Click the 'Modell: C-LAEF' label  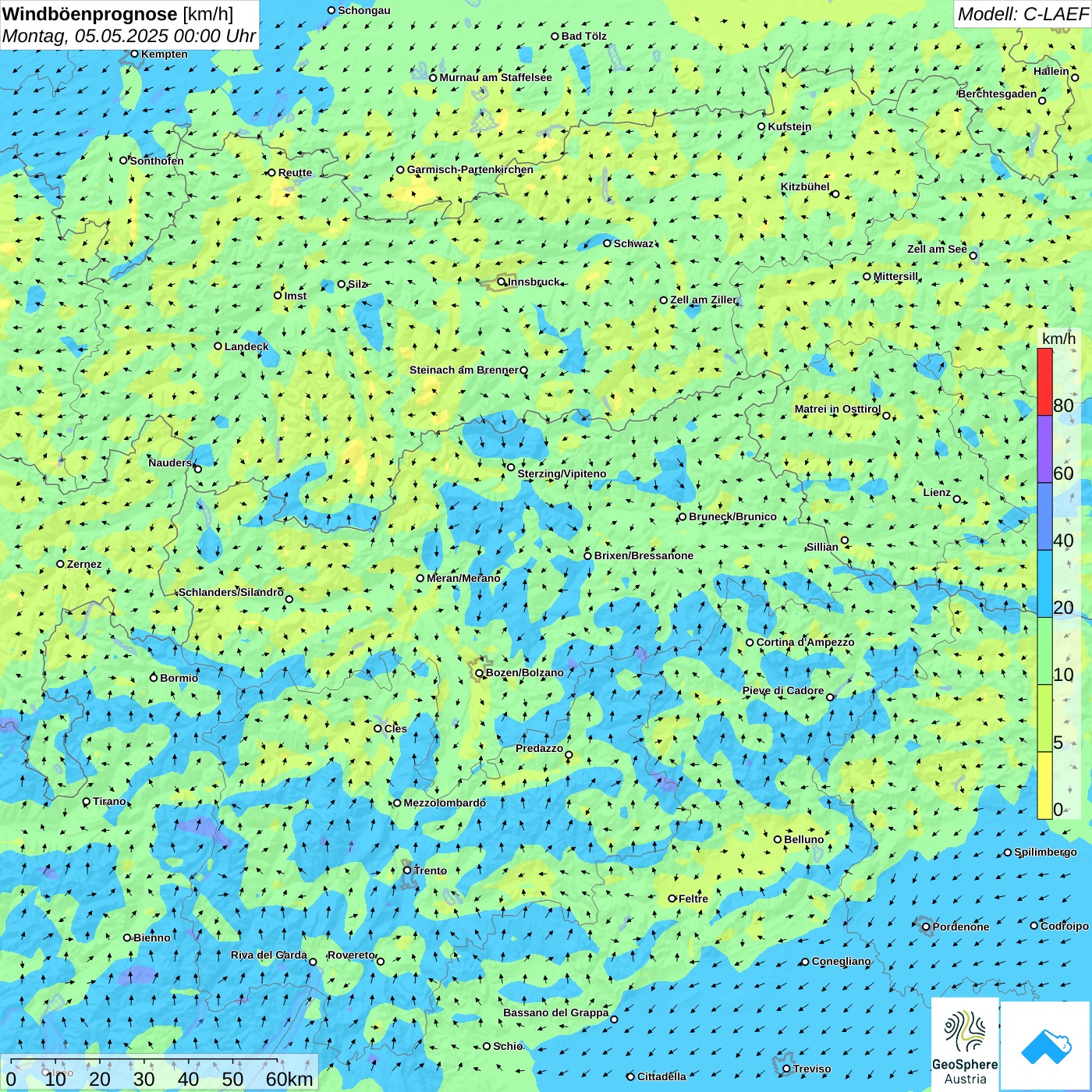point(1023,14)
